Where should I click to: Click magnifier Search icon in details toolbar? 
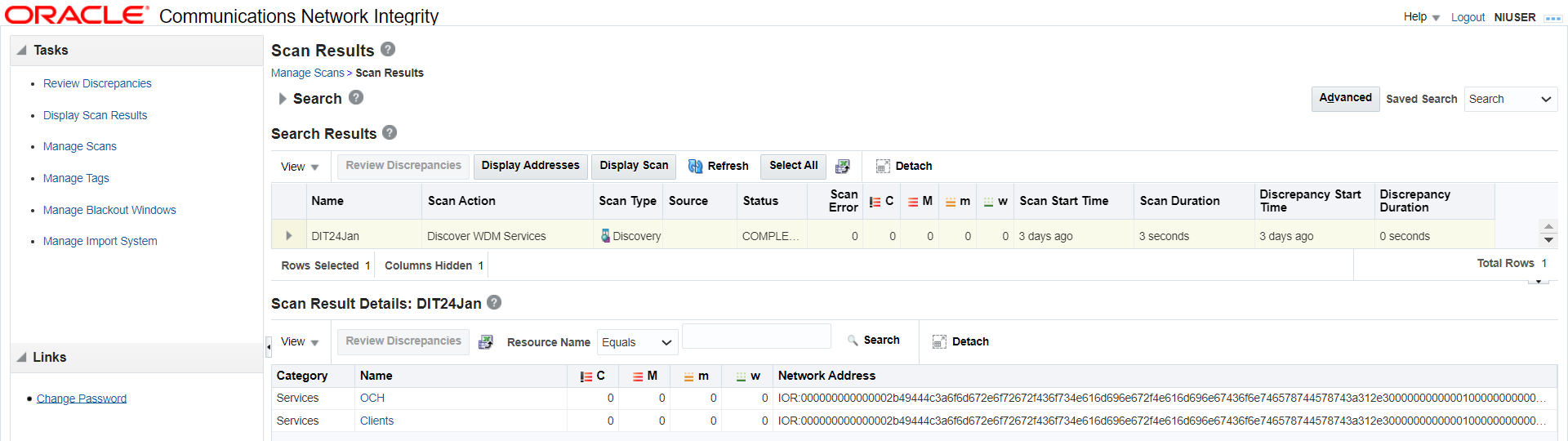(853, 340)
